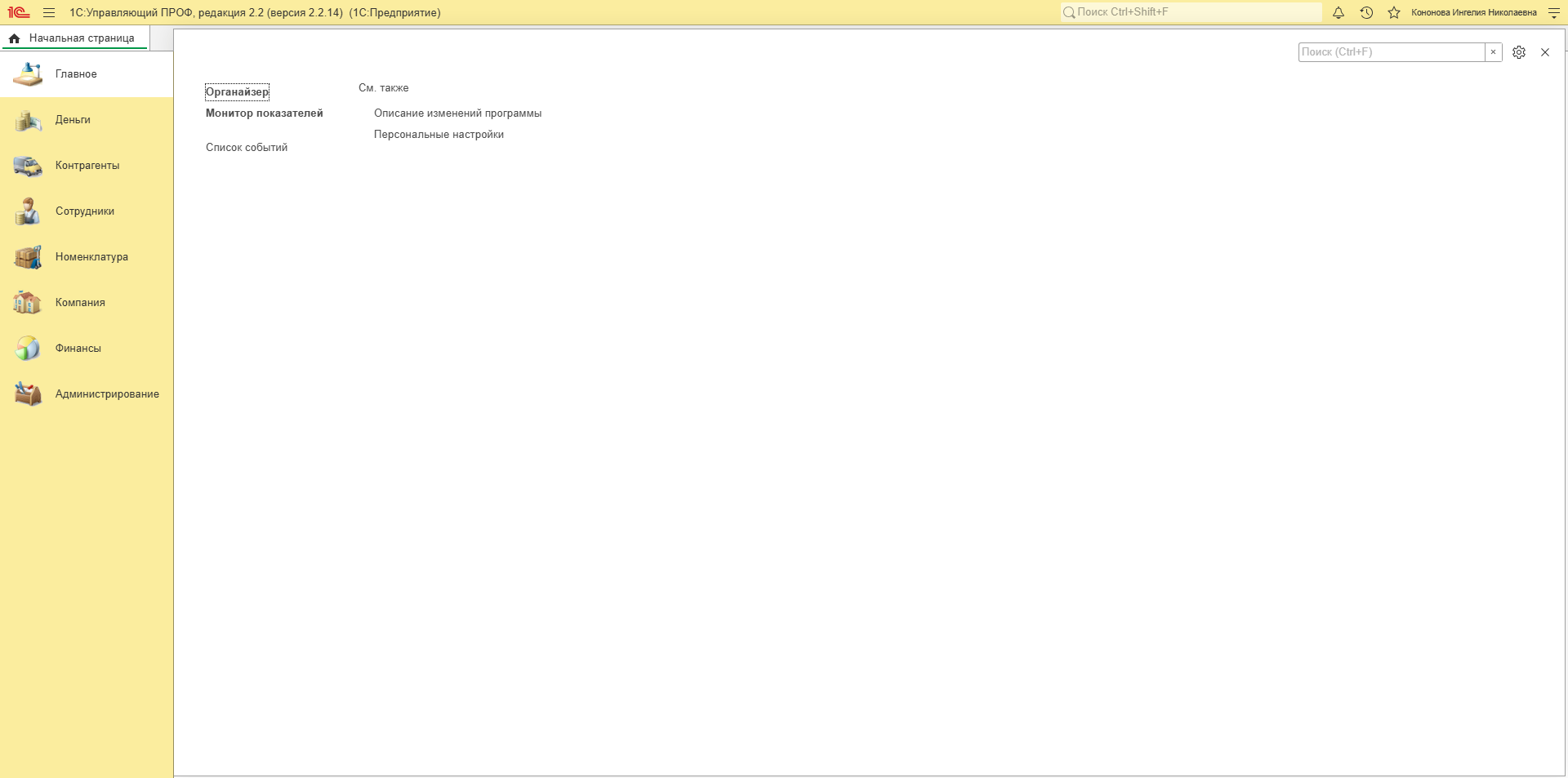Open the Органайзер link
The width and height of the screenshot is (1568, 778).
pos(237,91)
